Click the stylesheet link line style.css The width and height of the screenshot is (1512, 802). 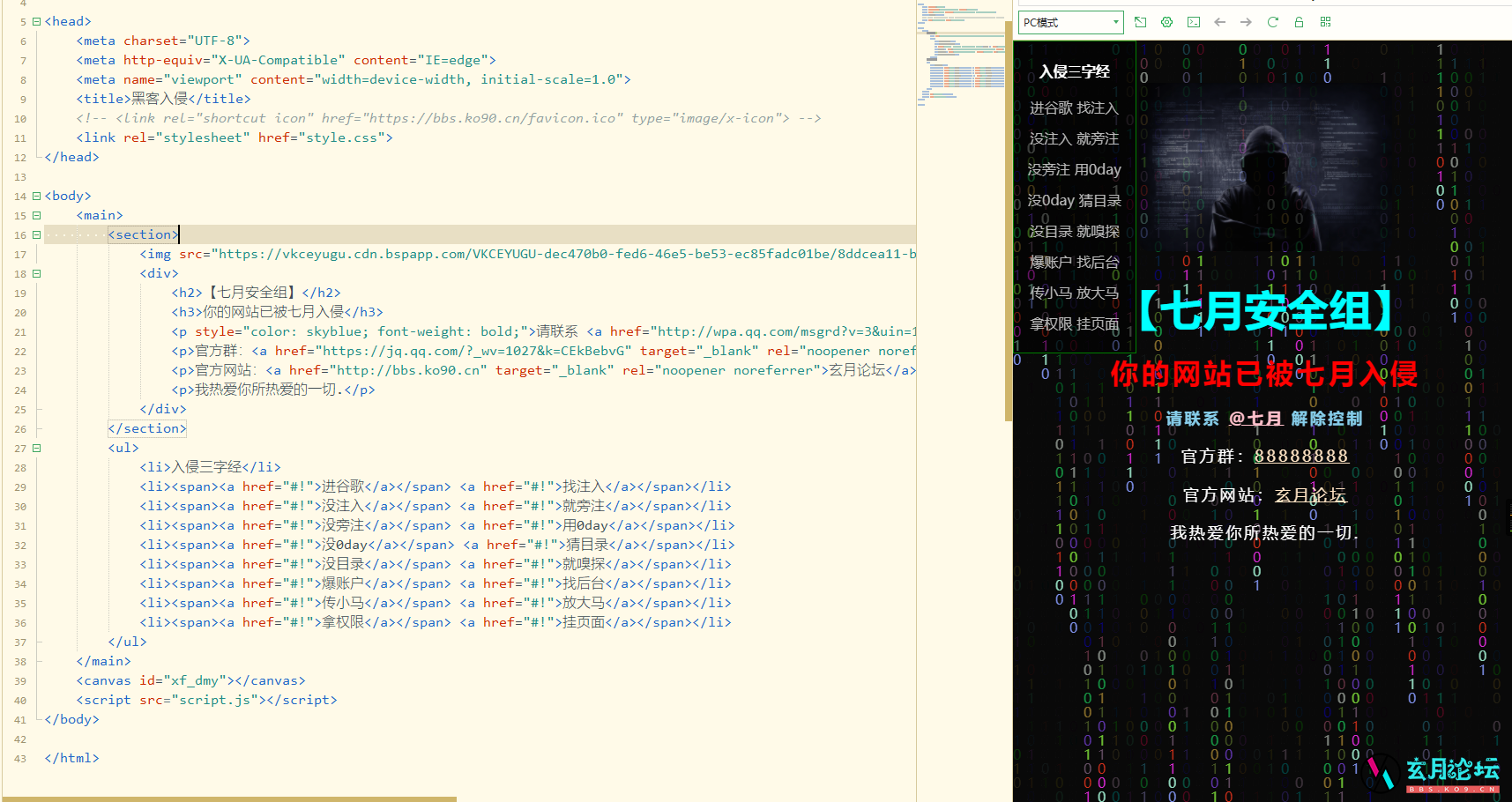point(235,137)
